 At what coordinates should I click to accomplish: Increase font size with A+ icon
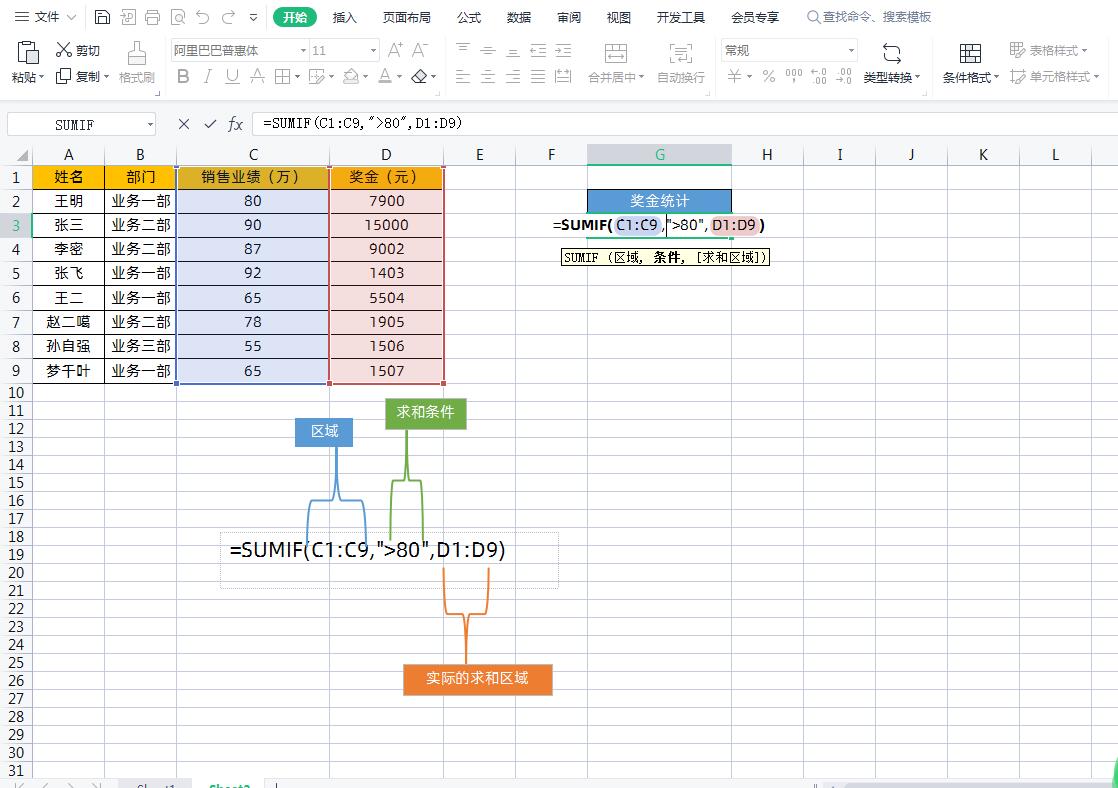pyautogui.click(x=394, y=50)
